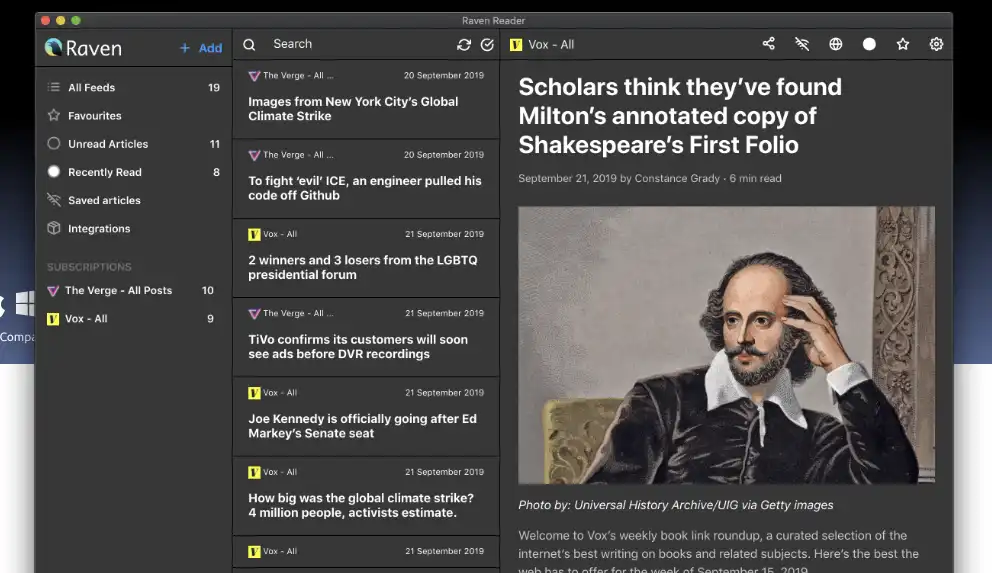Screen dimensions: 992x573
Task: Open All Feeds list
Action: click(133, 87)
